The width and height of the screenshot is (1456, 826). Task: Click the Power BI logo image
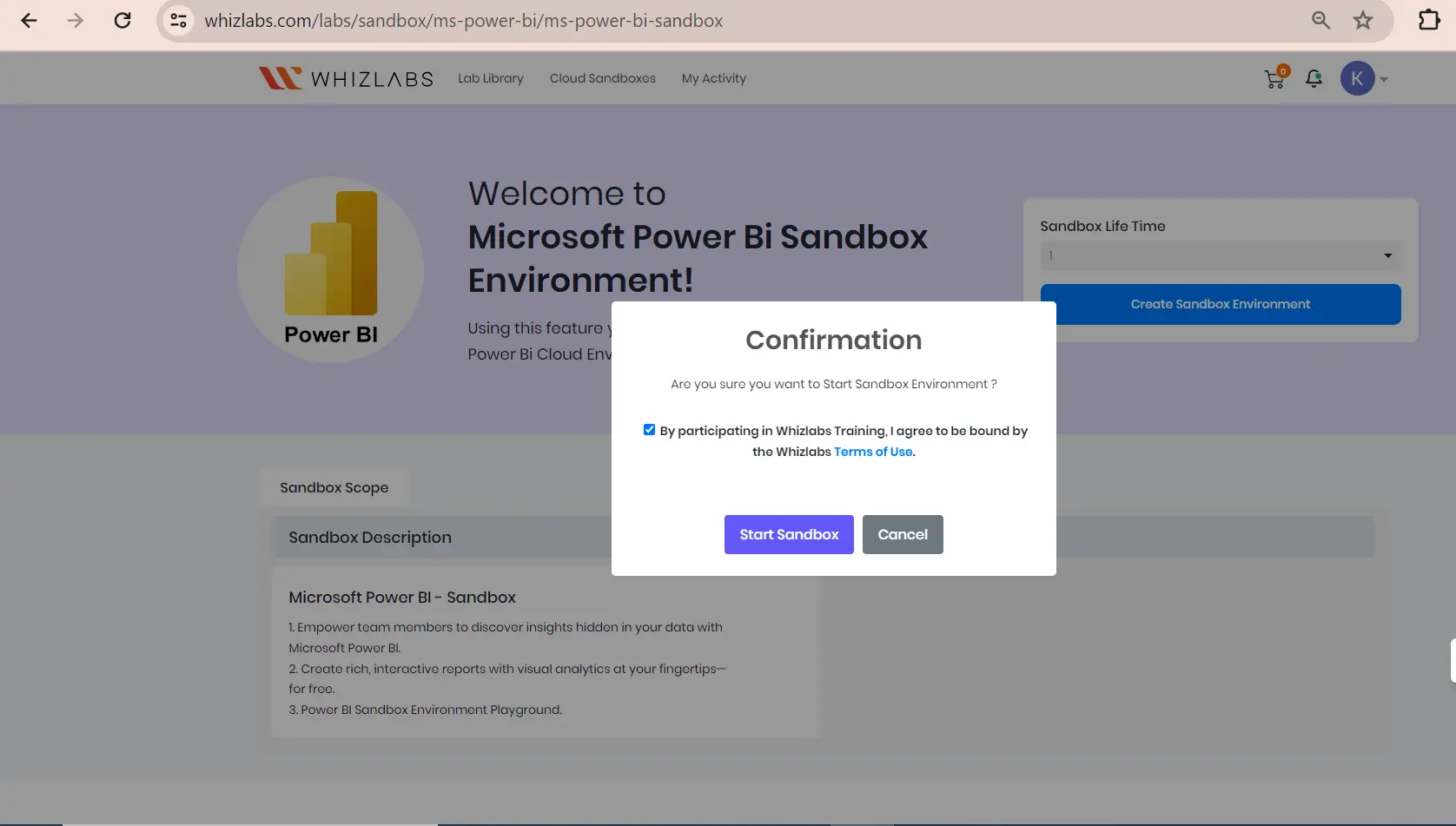tap(331, 269)
